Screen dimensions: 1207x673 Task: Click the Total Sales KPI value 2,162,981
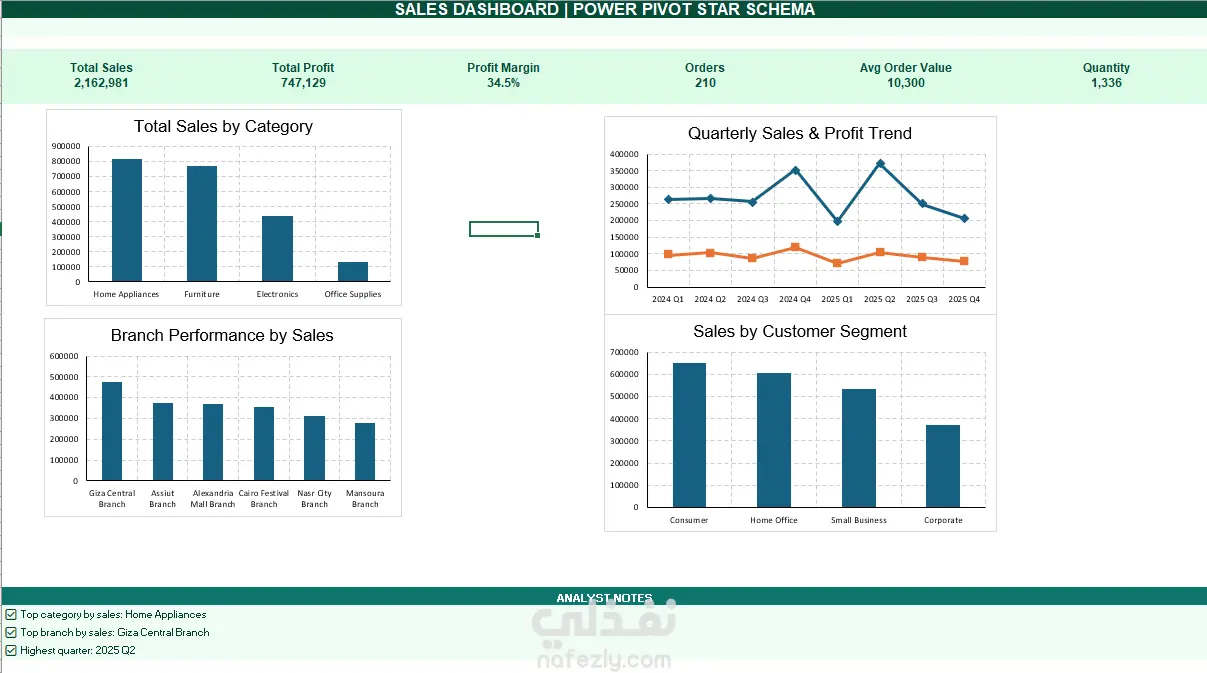point(101,83)
